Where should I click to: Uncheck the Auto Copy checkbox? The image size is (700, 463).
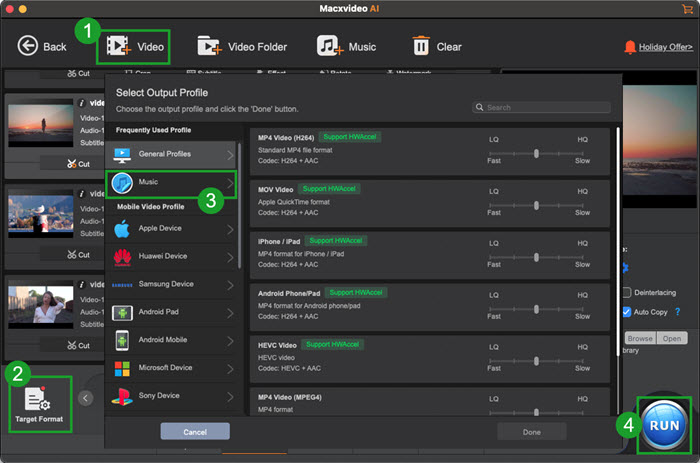[x=627, y=312]
